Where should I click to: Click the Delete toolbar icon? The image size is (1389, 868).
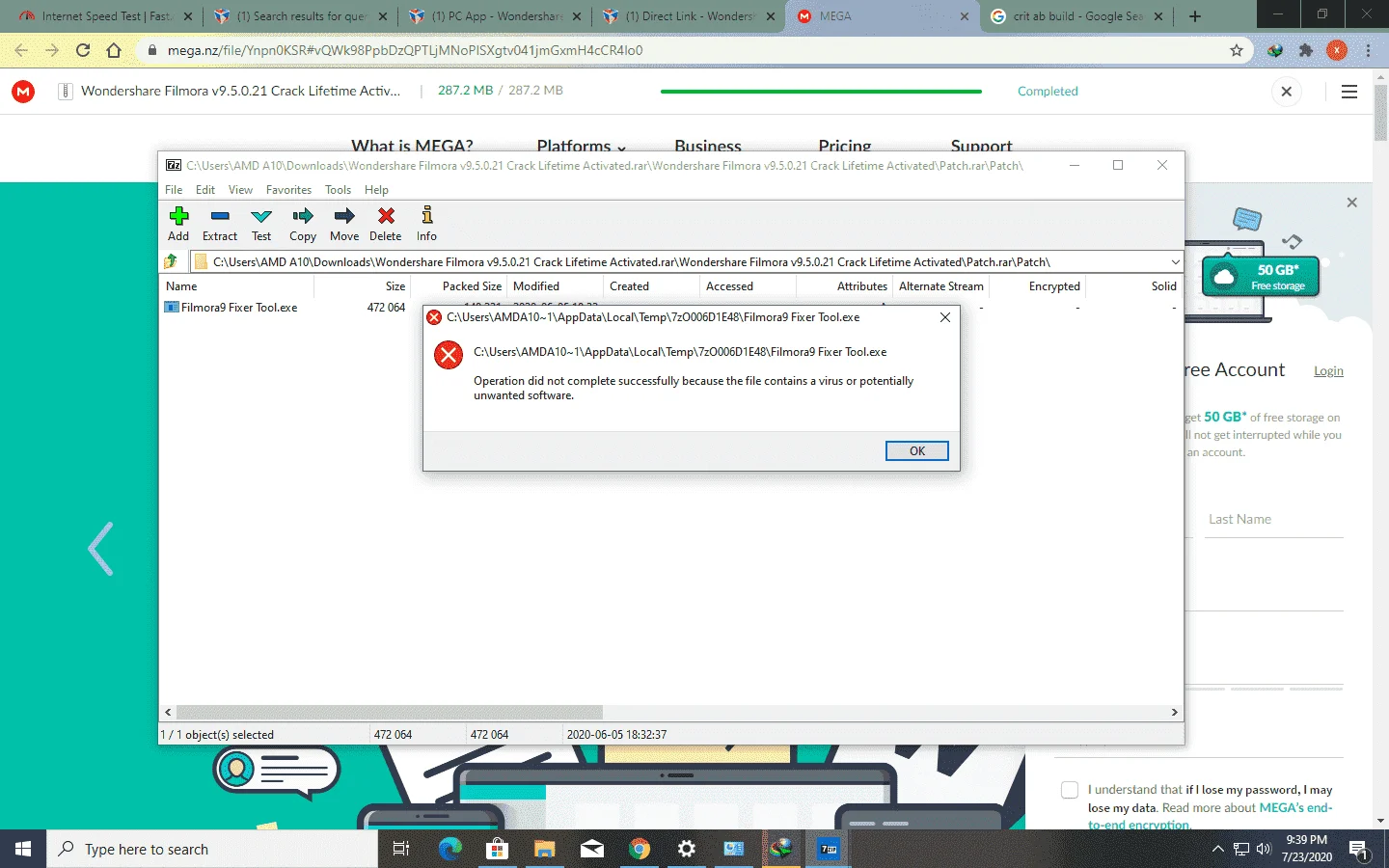coord(386,223)
